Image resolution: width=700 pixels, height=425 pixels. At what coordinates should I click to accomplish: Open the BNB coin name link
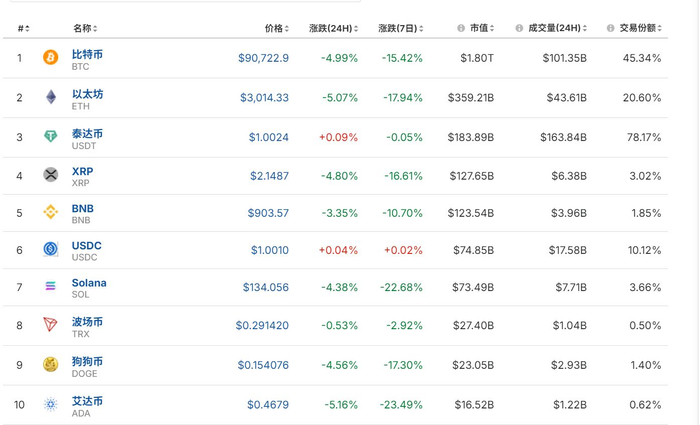pyautogui.click(x=83, y=208)
